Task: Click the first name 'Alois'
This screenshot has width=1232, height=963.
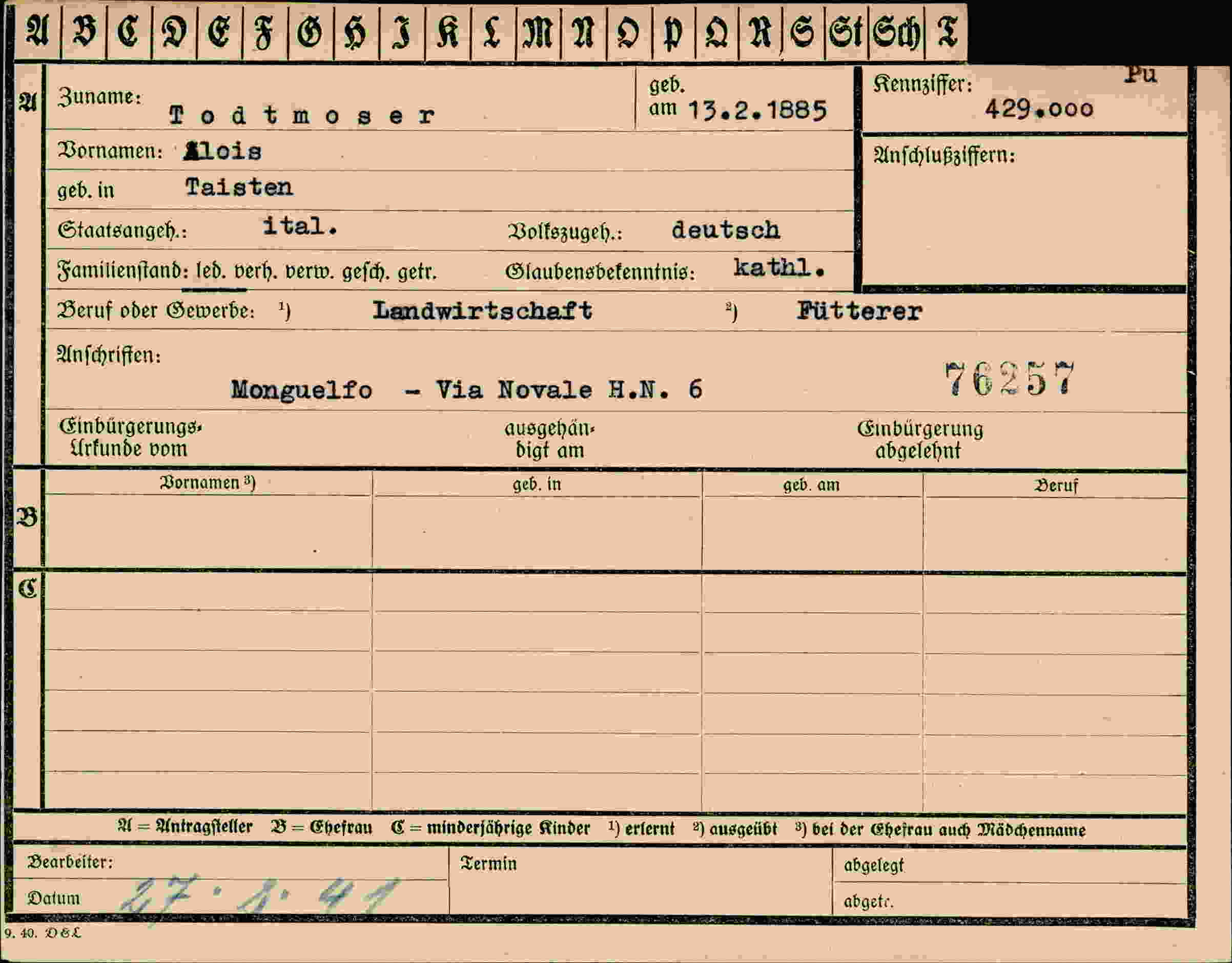Action: (x=222, y=151)
